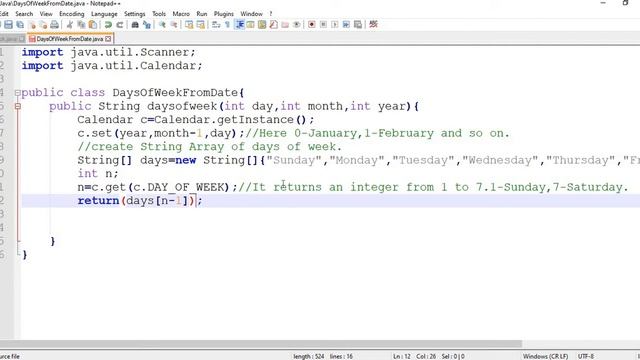This screenshot has width=640, height=360.
Task: Open the Replace dialog toolbar icon
Action: 147,24
